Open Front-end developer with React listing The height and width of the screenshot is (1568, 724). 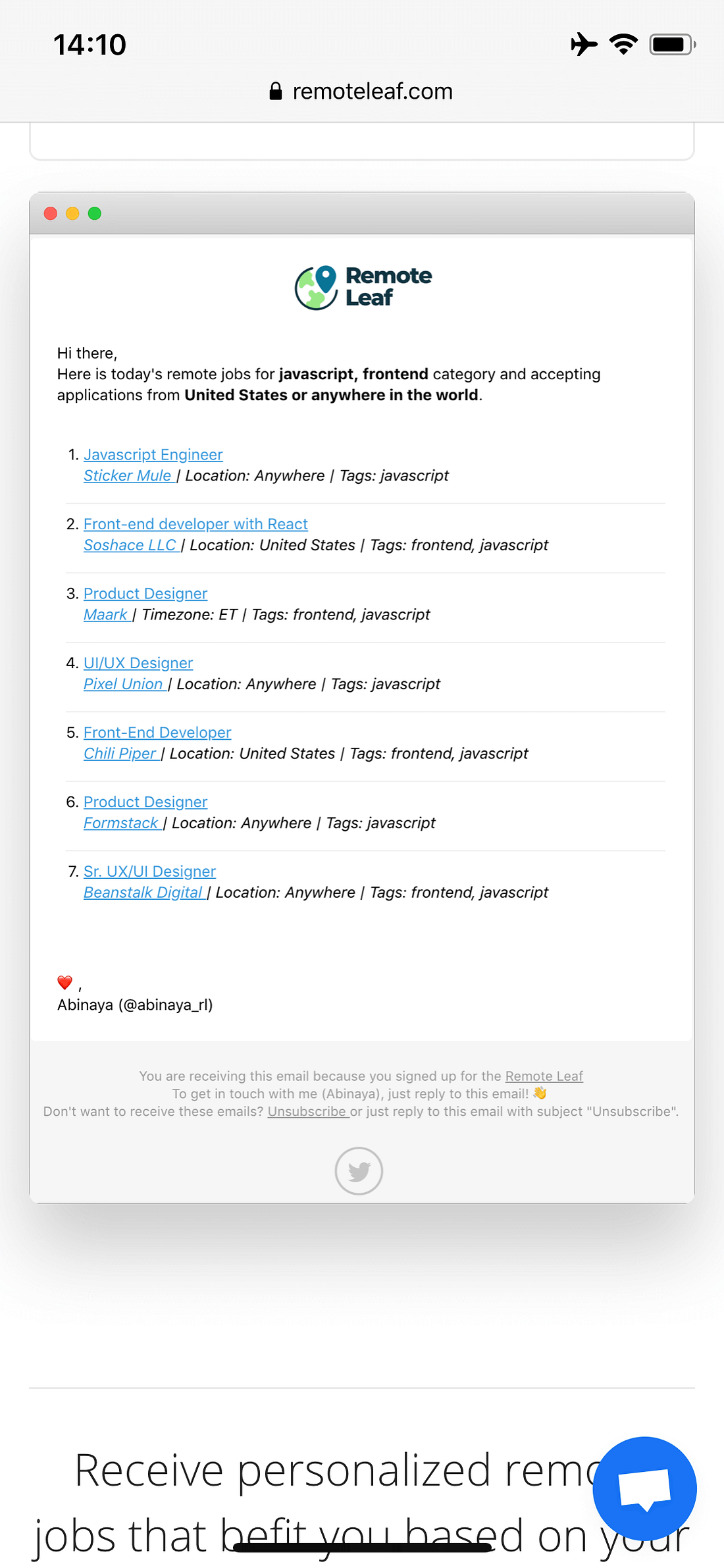195,524
